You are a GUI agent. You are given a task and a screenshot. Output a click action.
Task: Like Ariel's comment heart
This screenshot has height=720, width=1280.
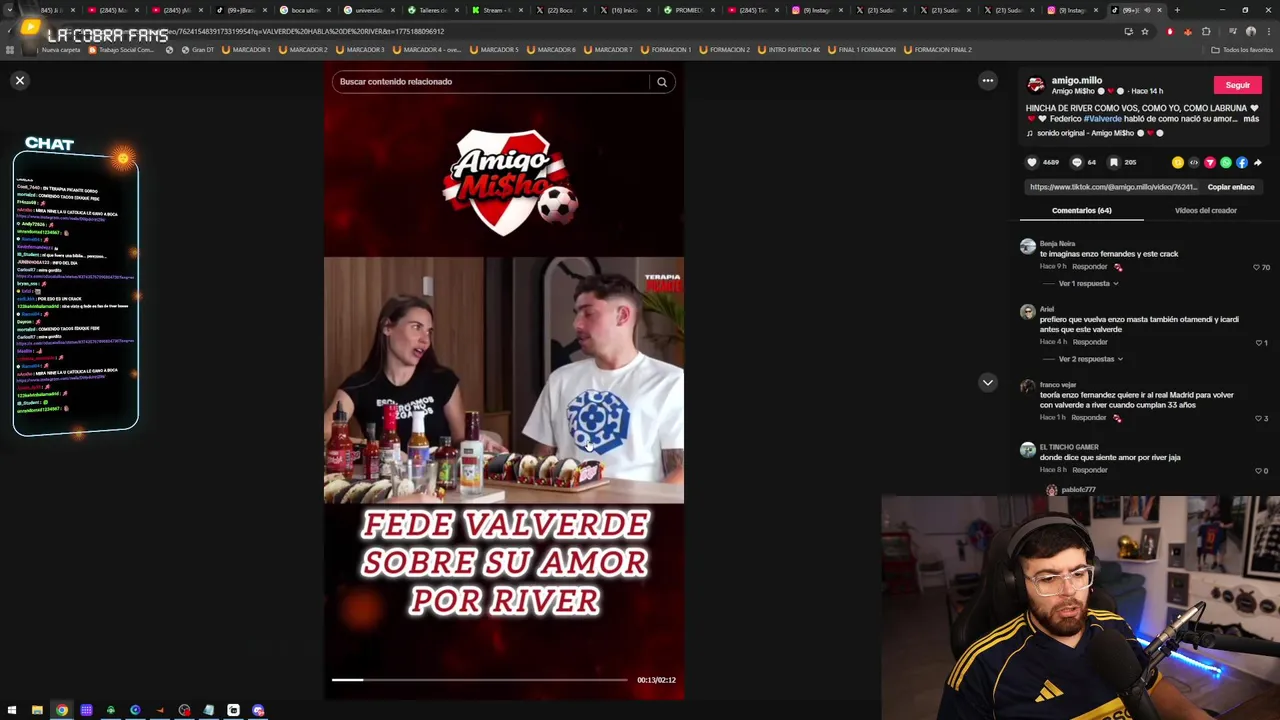tap(1259, 343)
